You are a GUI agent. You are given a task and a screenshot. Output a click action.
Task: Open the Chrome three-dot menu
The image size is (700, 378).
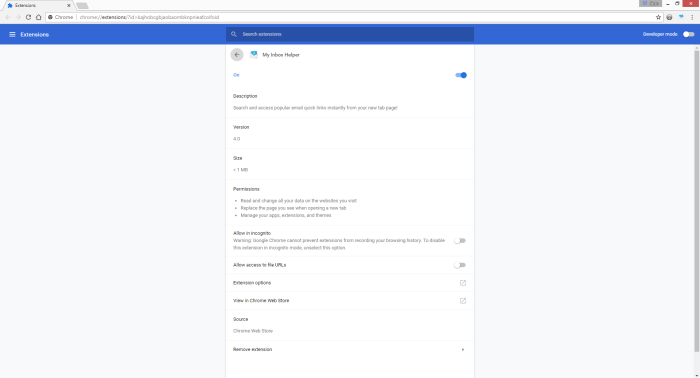pyautogui.click(x=692, y=17)
